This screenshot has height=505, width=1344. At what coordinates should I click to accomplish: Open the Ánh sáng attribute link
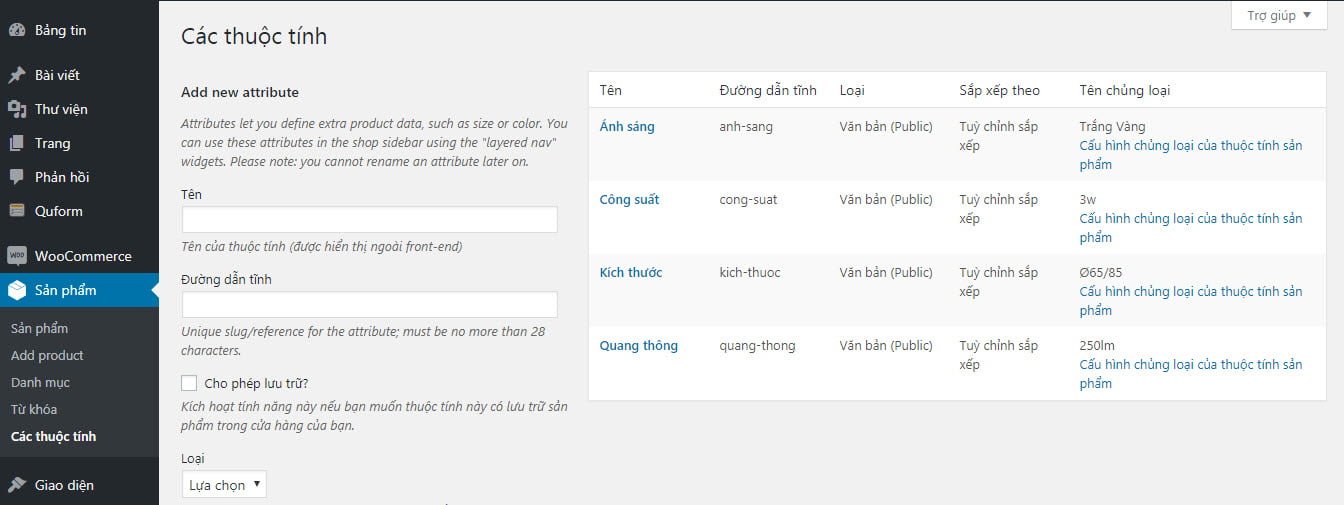(x=627, y=126)
